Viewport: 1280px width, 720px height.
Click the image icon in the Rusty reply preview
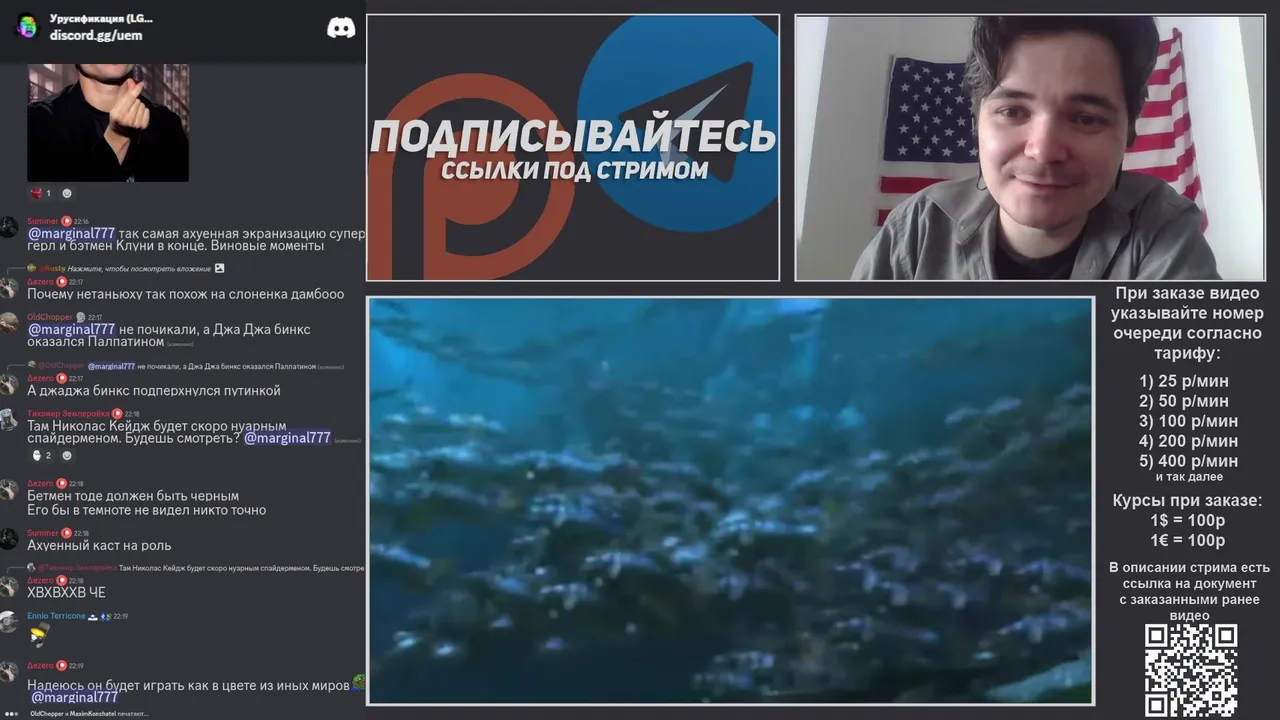pos(219,268)
